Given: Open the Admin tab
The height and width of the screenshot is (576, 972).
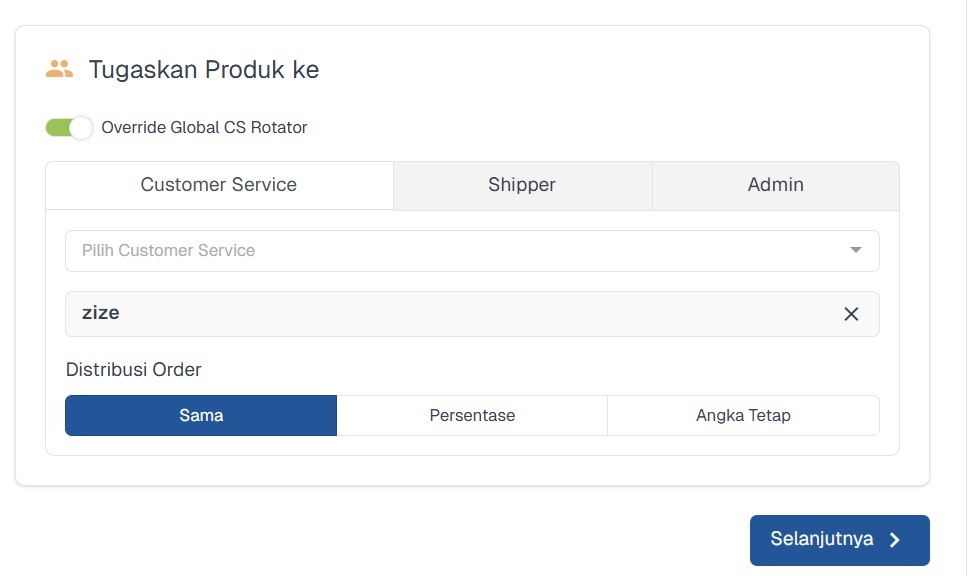Looking at the screenshot, I should (775, 185).
